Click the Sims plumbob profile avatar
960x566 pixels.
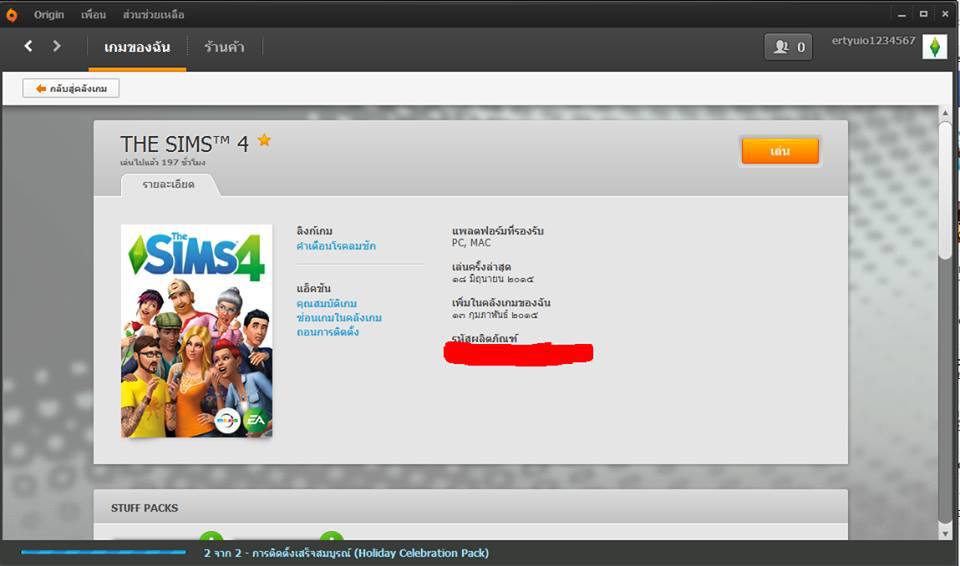(x=934, y=47)
